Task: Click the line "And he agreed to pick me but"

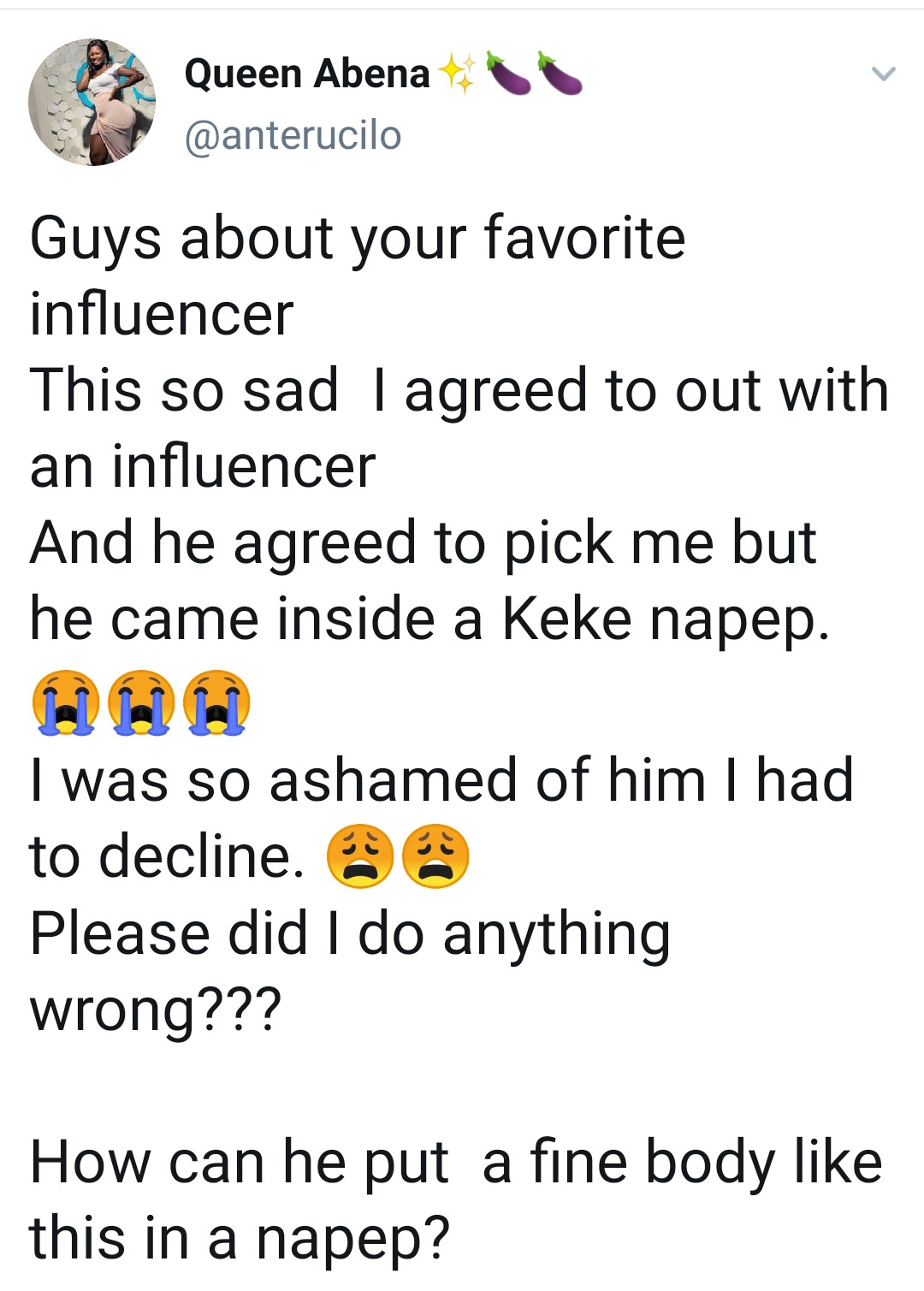Action: point(423,543)
